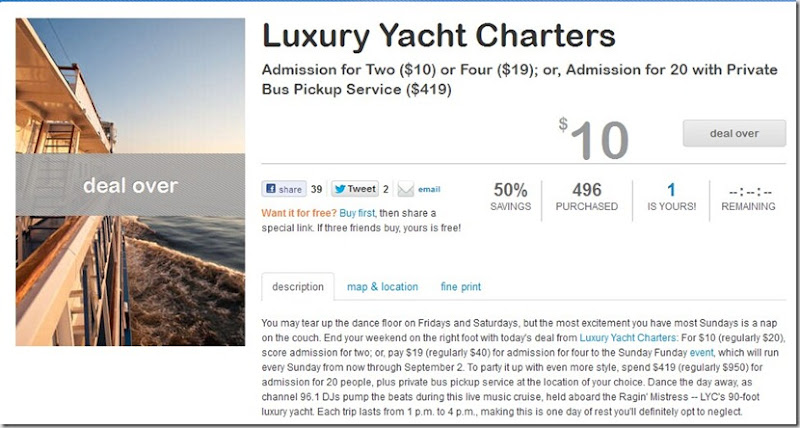Open the email link beside the envelope
Viewport: 800px width, 428px height.
point(429,189)
